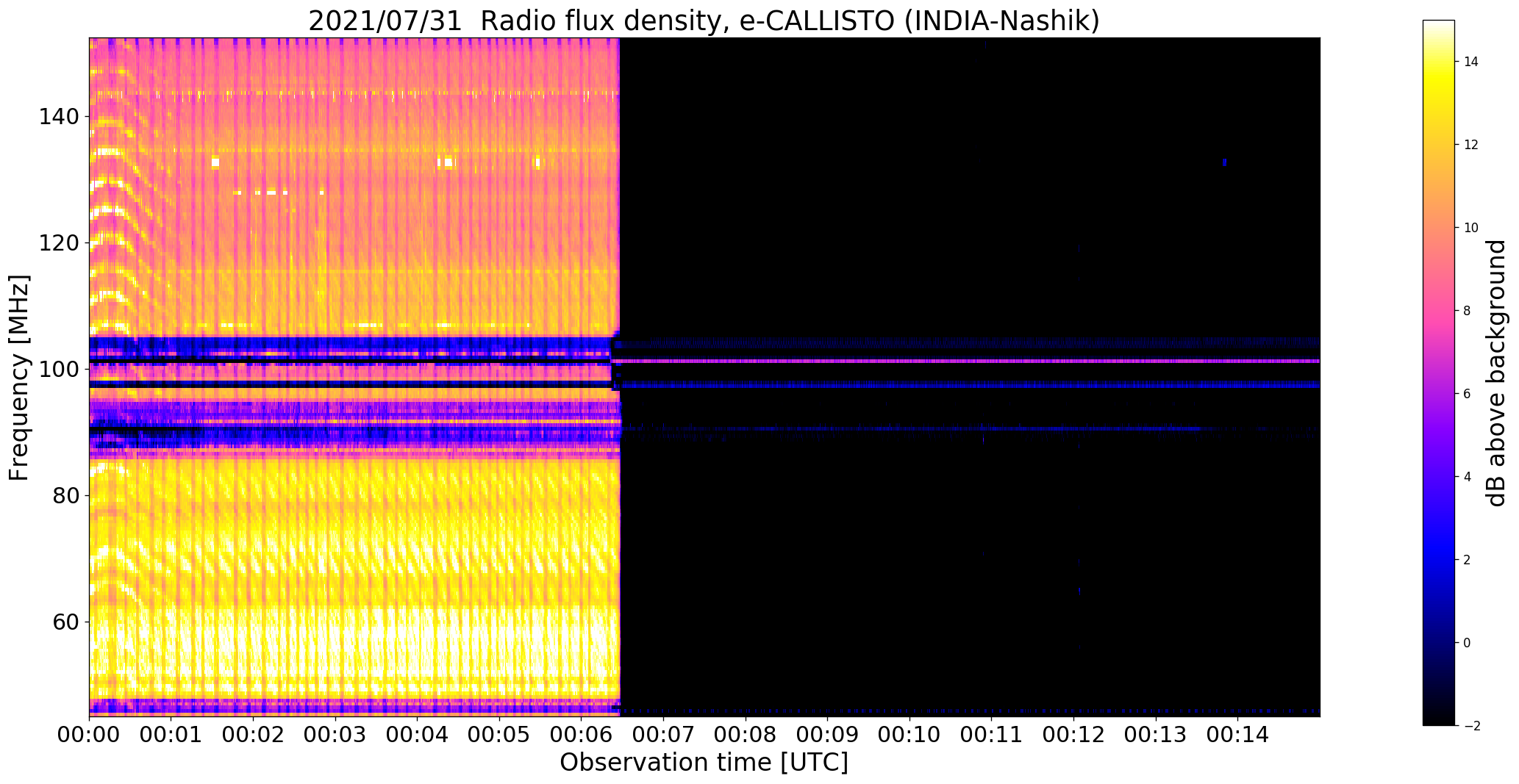Click the 00:05 time tick label
The width and height of the screenshot is (1519, 784).
tap(499, 734)
